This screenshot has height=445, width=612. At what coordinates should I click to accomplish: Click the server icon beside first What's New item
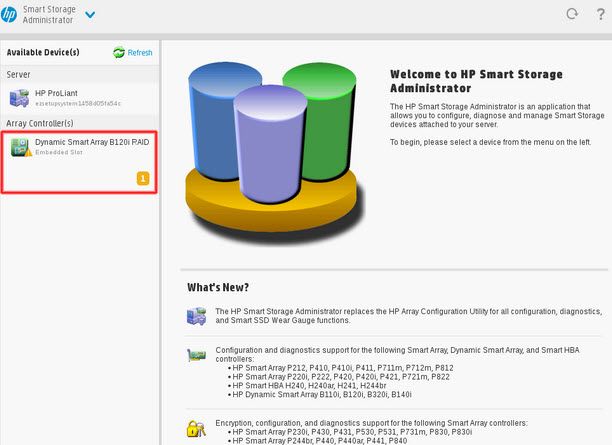[196, 317]
